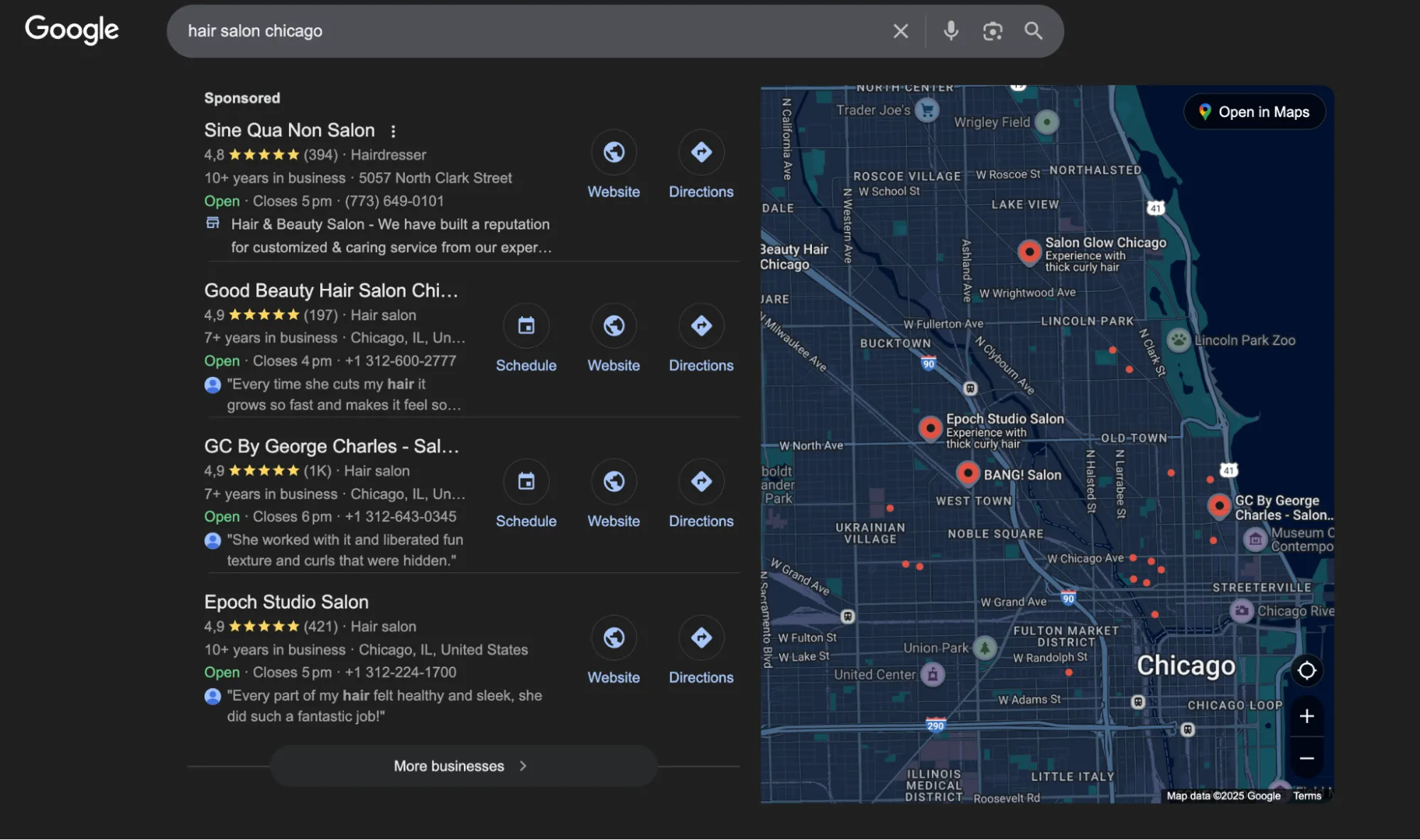The height and width of the screenshot is (840, 1420).
Task: Click Lincoln Park Zoo map marker
Action: pyautogui.click(x=1178, y=340)
